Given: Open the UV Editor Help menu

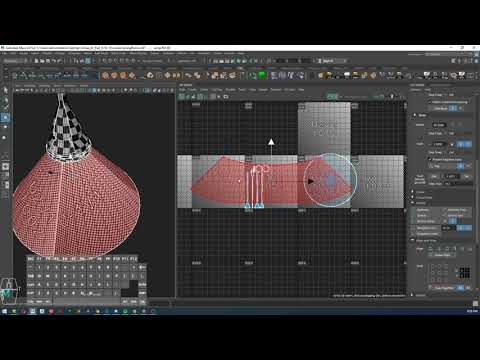Looking at the screenshot, I should pyautogui.click(x=301, y=90).
